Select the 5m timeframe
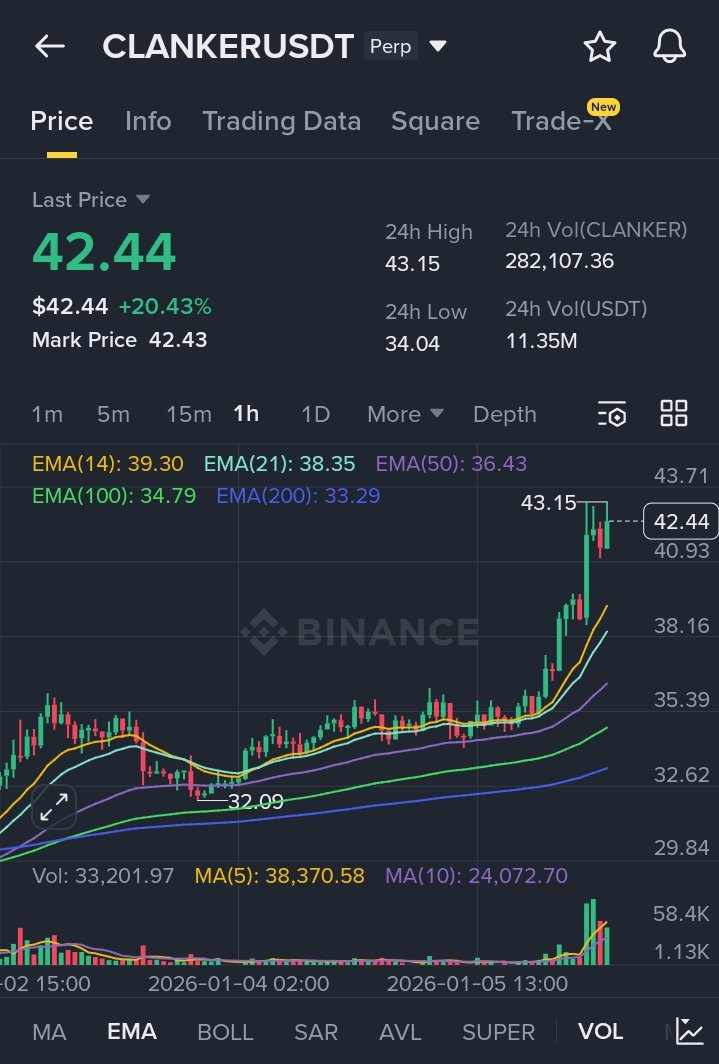719x1064 pixels. point(113,414)
